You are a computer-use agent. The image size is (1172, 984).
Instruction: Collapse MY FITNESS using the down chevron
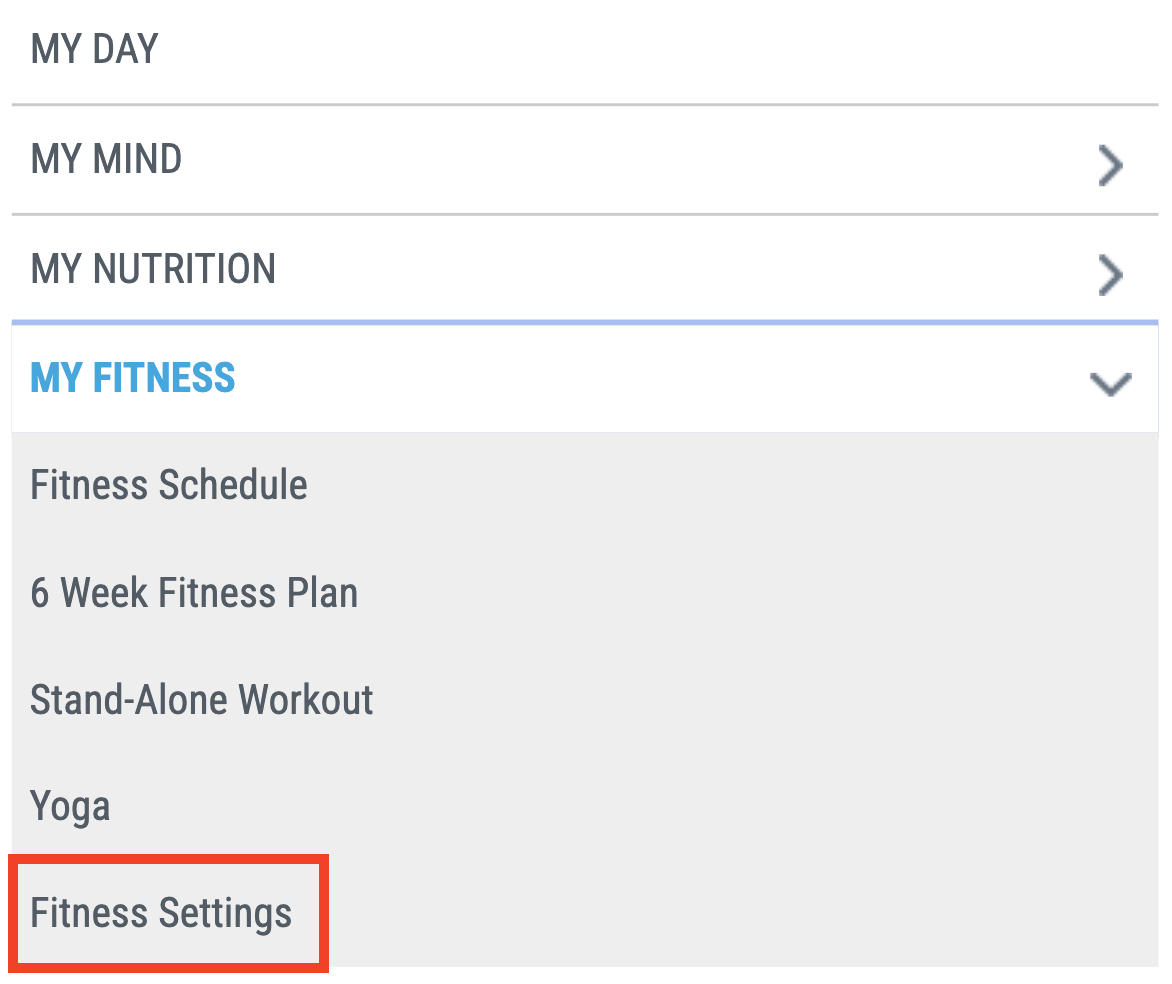coord(1110,384)
